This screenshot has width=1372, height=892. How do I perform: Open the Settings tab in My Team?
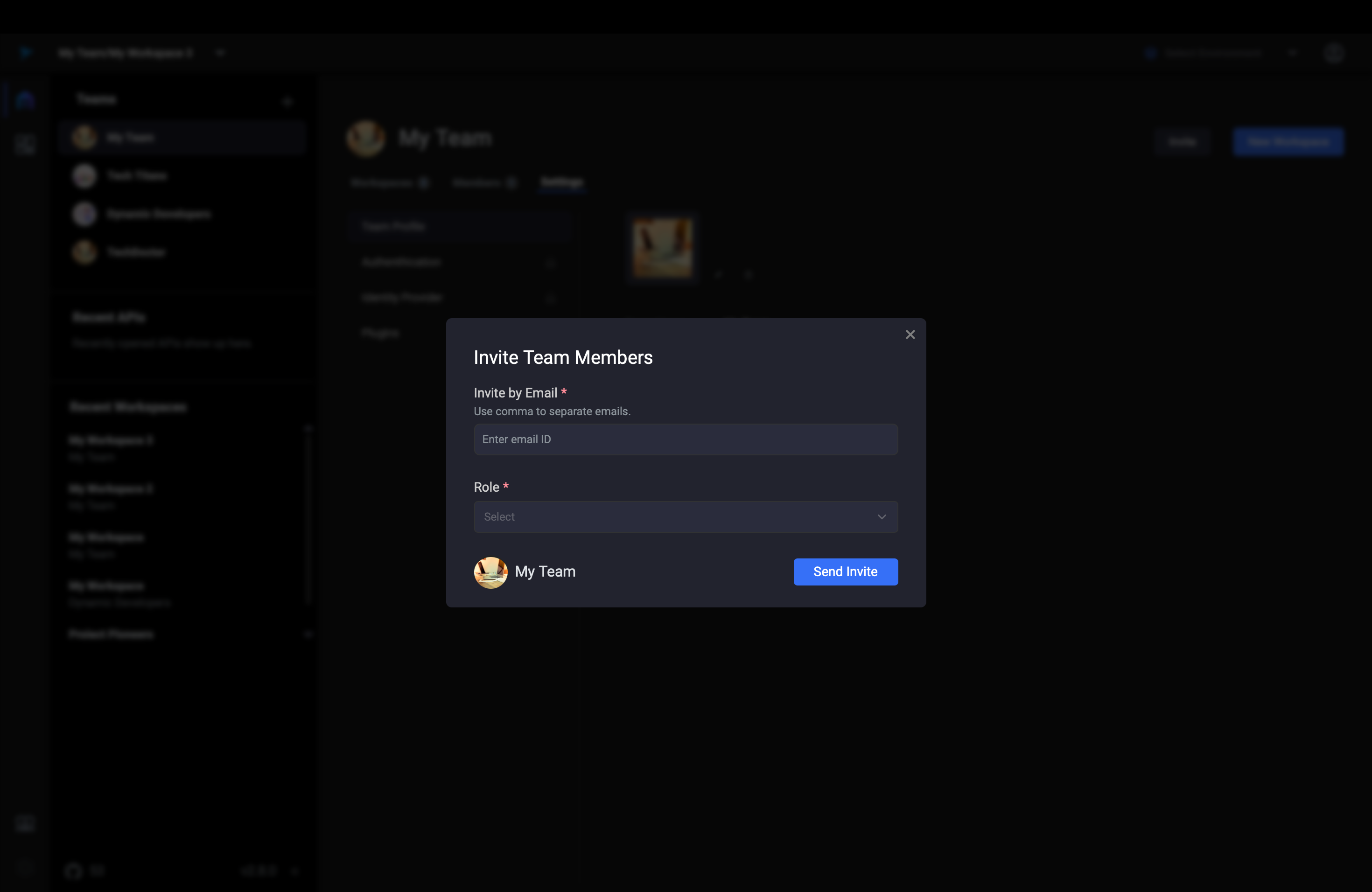pyautogui.click(x=561, y=182)
